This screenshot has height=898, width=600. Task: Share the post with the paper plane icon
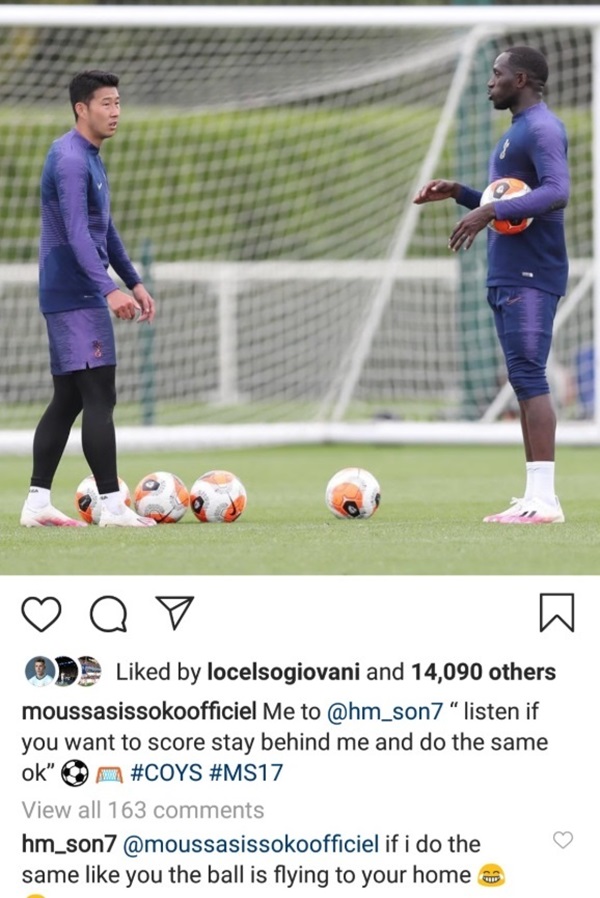coord(175,613)
